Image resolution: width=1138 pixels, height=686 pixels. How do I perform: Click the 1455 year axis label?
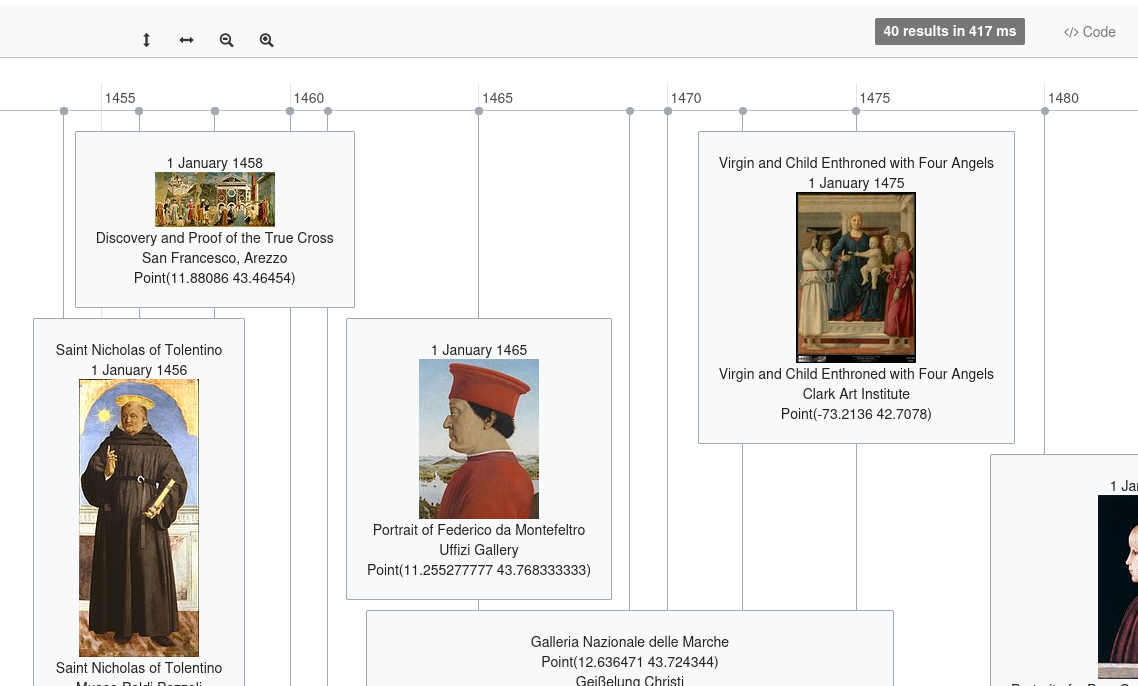(120, 98)
